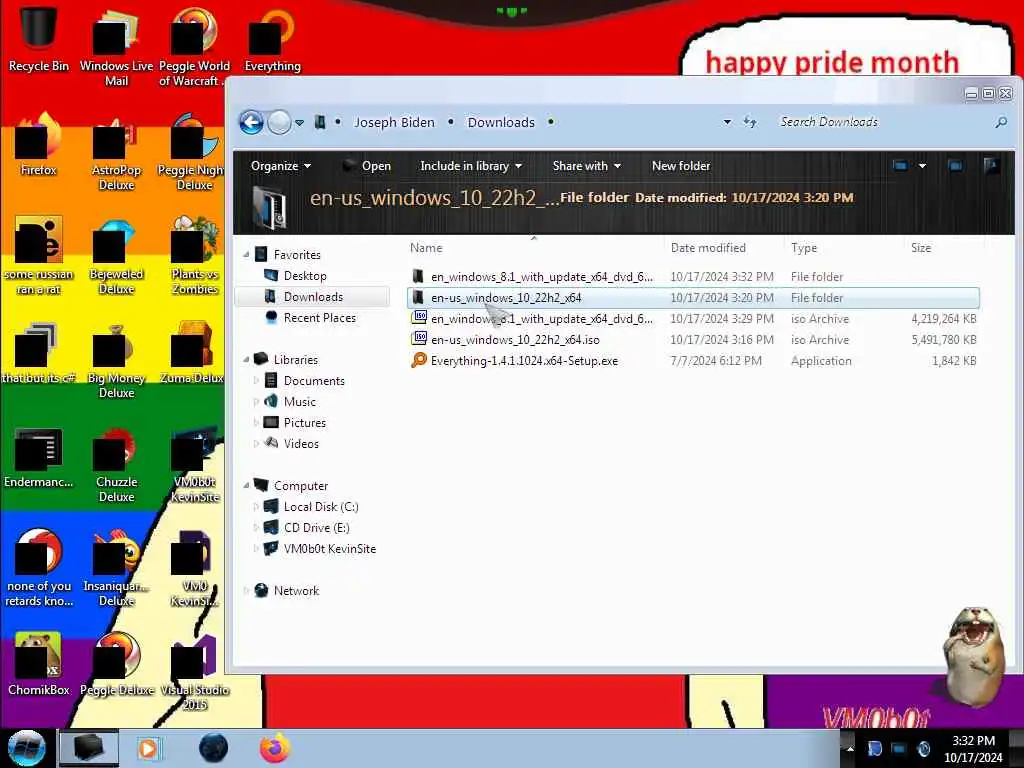This screenshot has width=1024, height=768.
Task: Refresh the Downloads folder view
Action: coord(750,122)
